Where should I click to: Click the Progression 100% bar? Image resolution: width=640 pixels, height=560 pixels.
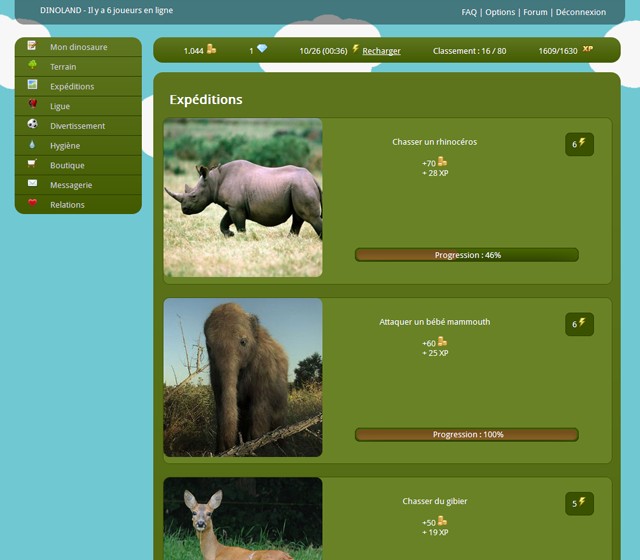(x=467, y=434)
